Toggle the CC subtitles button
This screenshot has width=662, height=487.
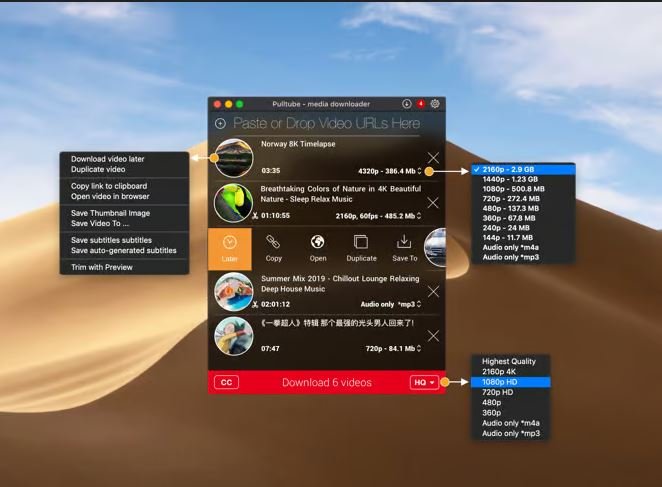[x=227, y=382]
